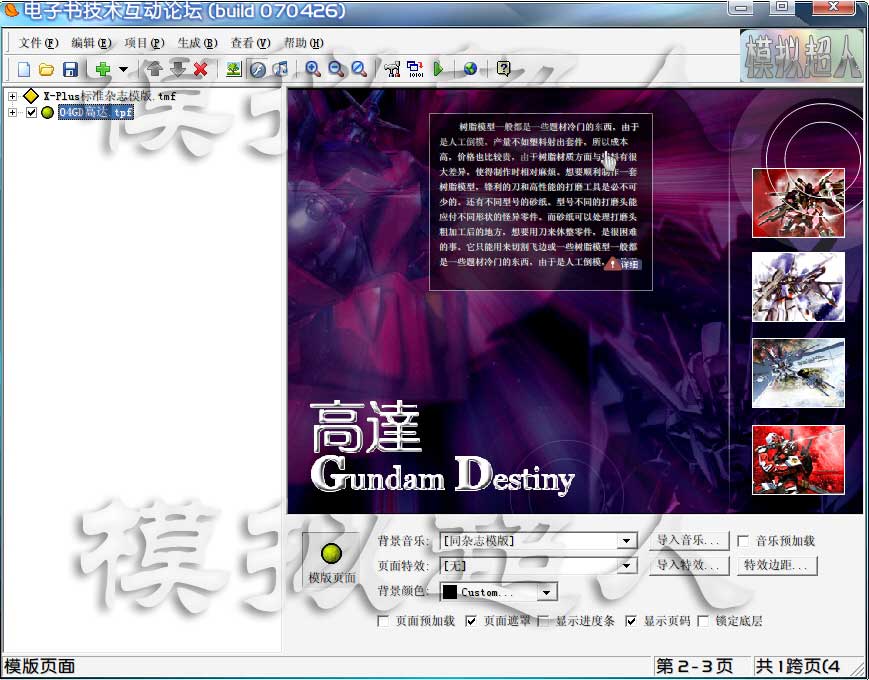Viewport: 869px width, 680px height.
Task: Enable the 音乐预加载 checkbox
Action: coord(743,541)
